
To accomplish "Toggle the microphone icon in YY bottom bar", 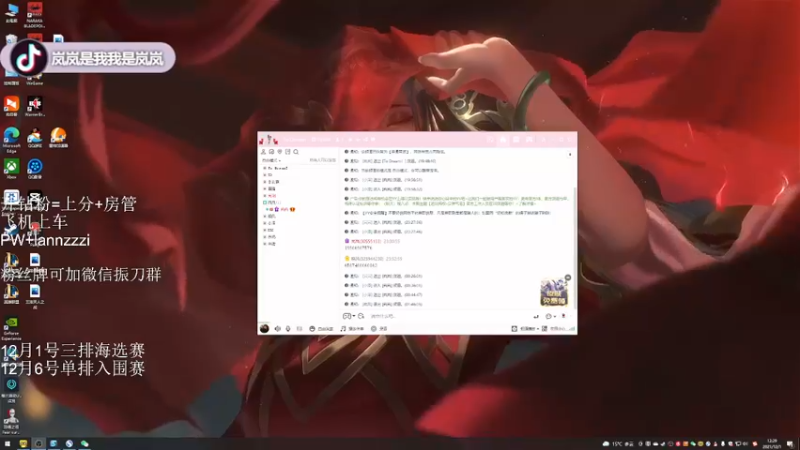I will [288, 329].
